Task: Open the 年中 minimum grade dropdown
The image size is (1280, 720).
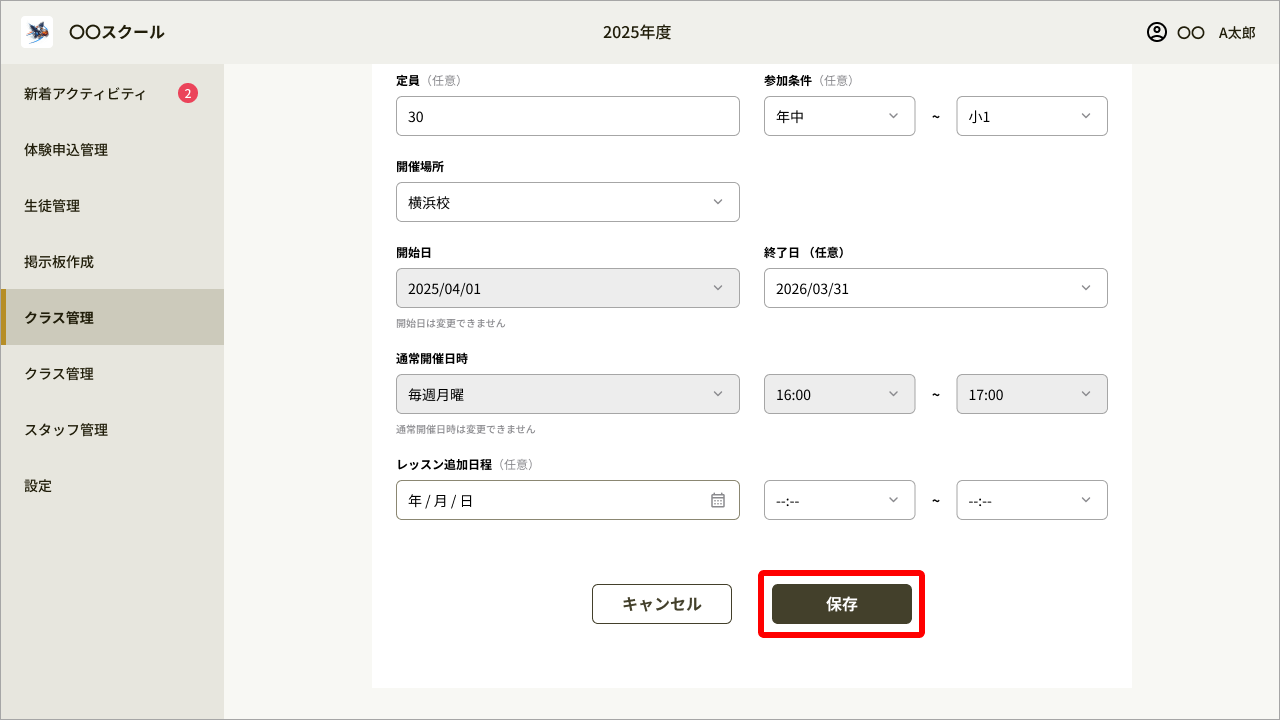Action: (x=839, y=116)
